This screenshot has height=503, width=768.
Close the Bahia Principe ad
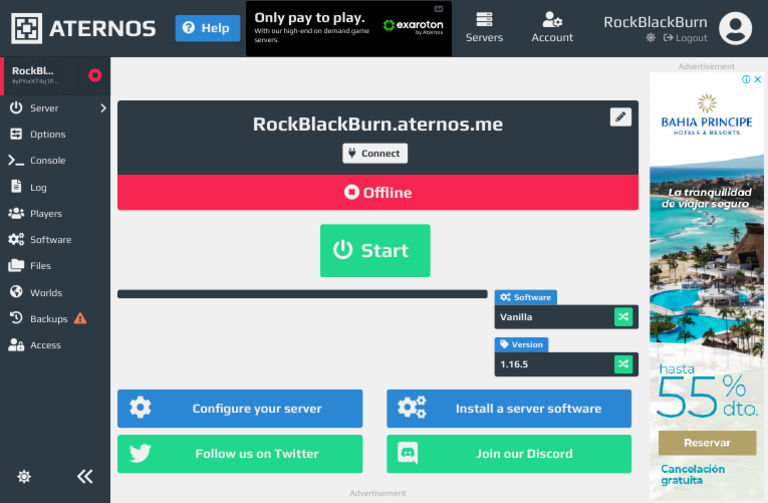(x=758, y=79)
